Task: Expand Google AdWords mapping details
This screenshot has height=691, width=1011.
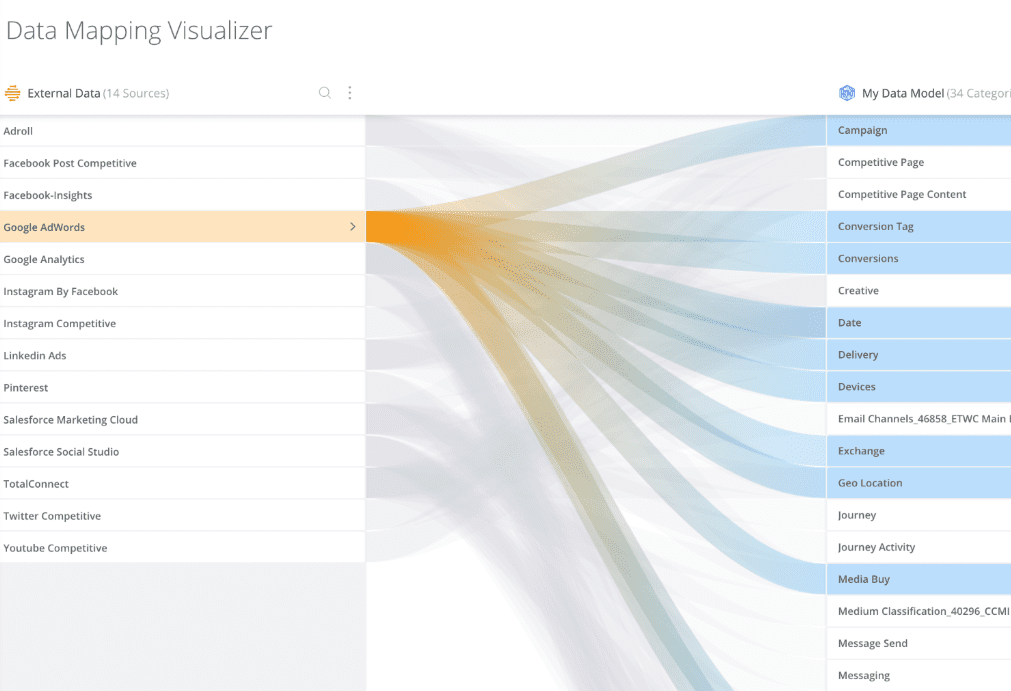Action: pos(352,227)
